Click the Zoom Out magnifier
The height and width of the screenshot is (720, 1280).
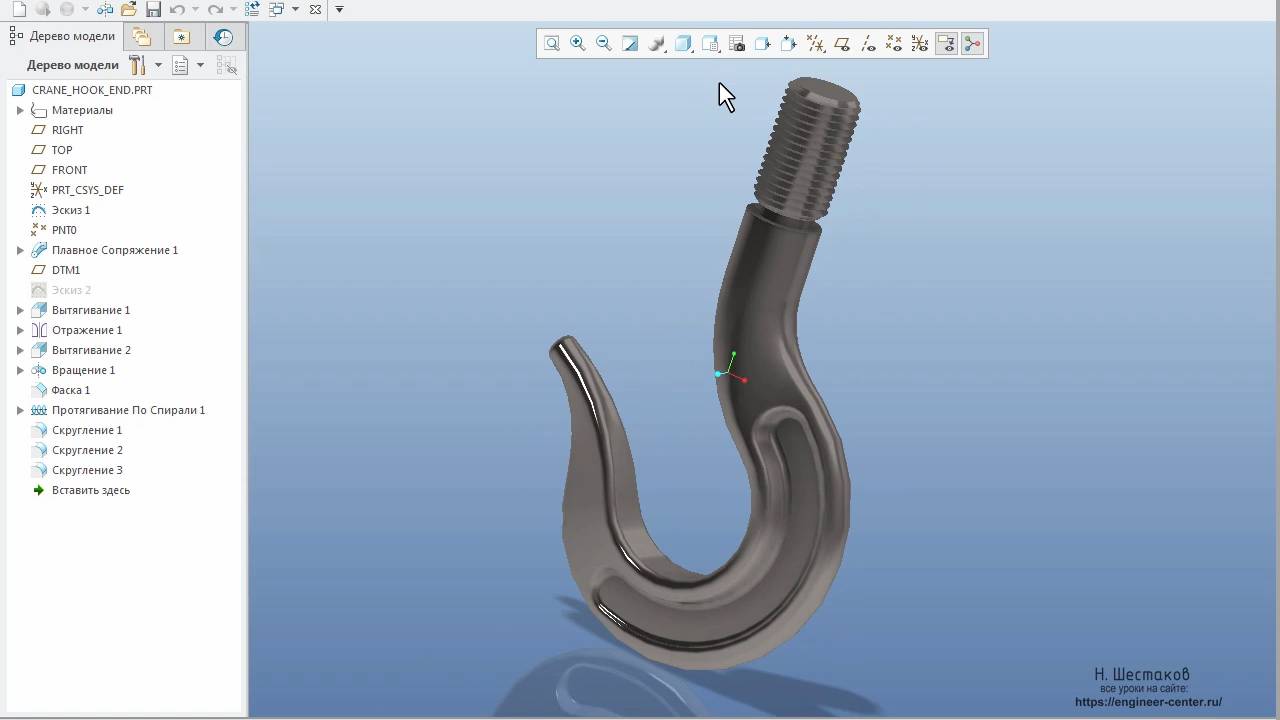pos(604,43)
